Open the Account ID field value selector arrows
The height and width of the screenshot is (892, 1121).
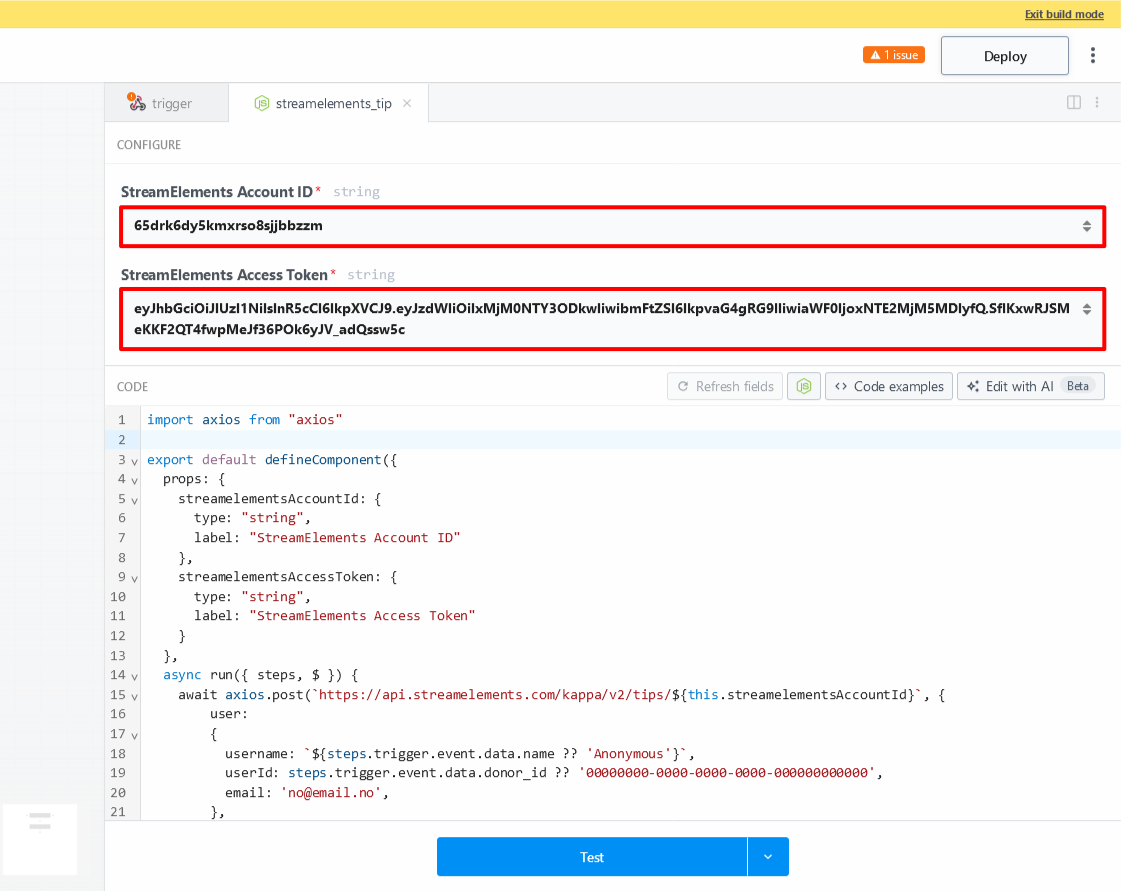1087,227
